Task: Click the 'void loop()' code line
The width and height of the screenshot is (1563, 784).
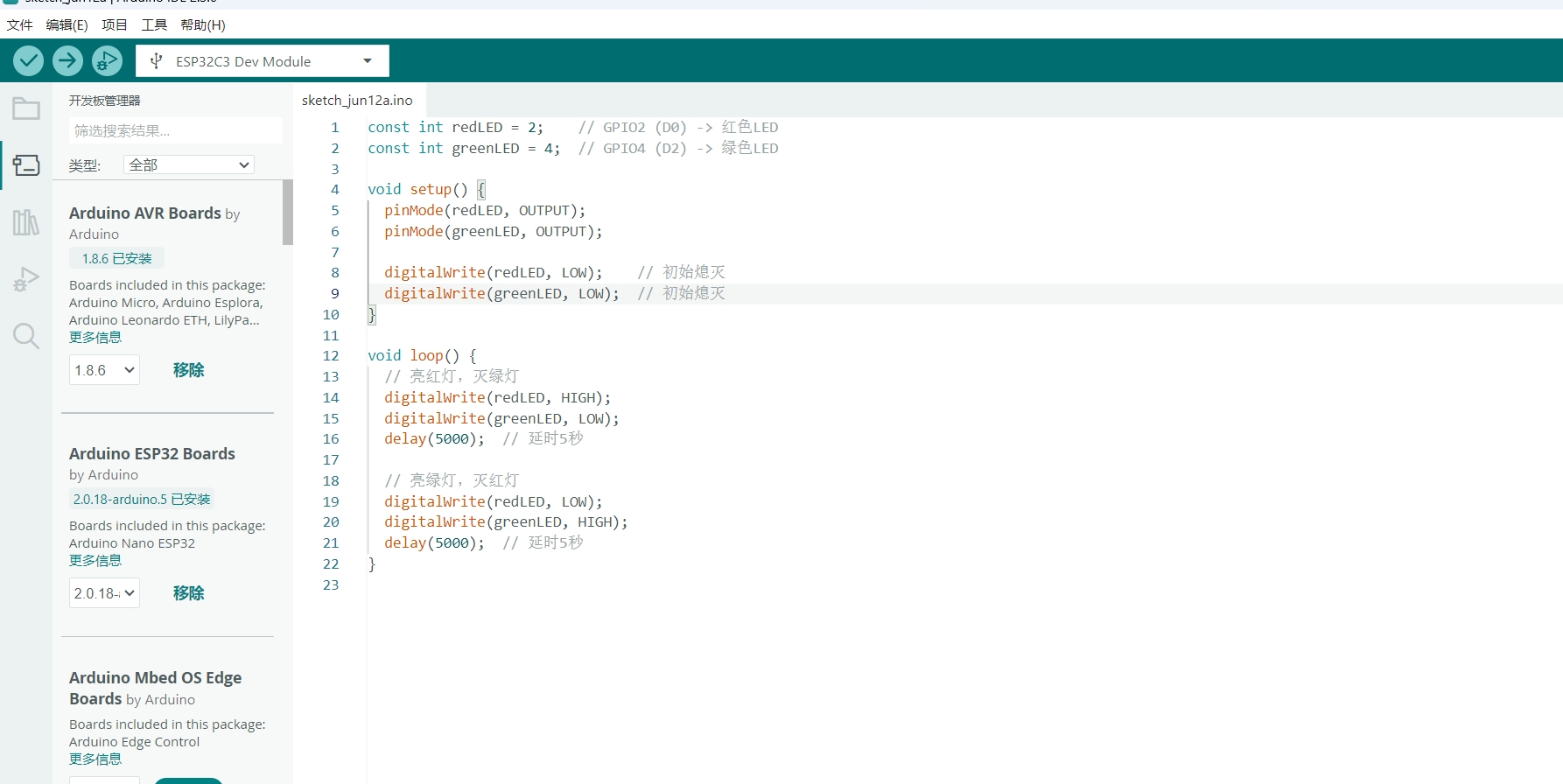Action: [x=422, y=356]
